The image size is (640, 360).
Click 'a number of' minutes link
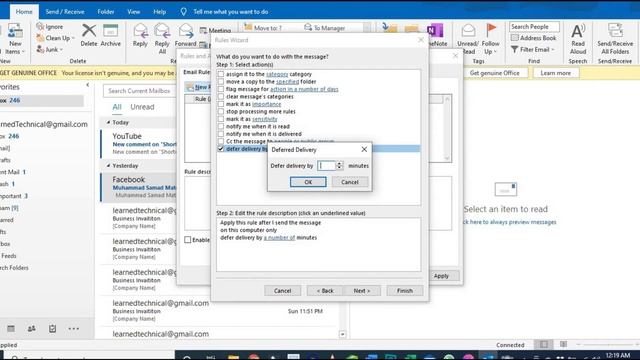coord(279,238)
